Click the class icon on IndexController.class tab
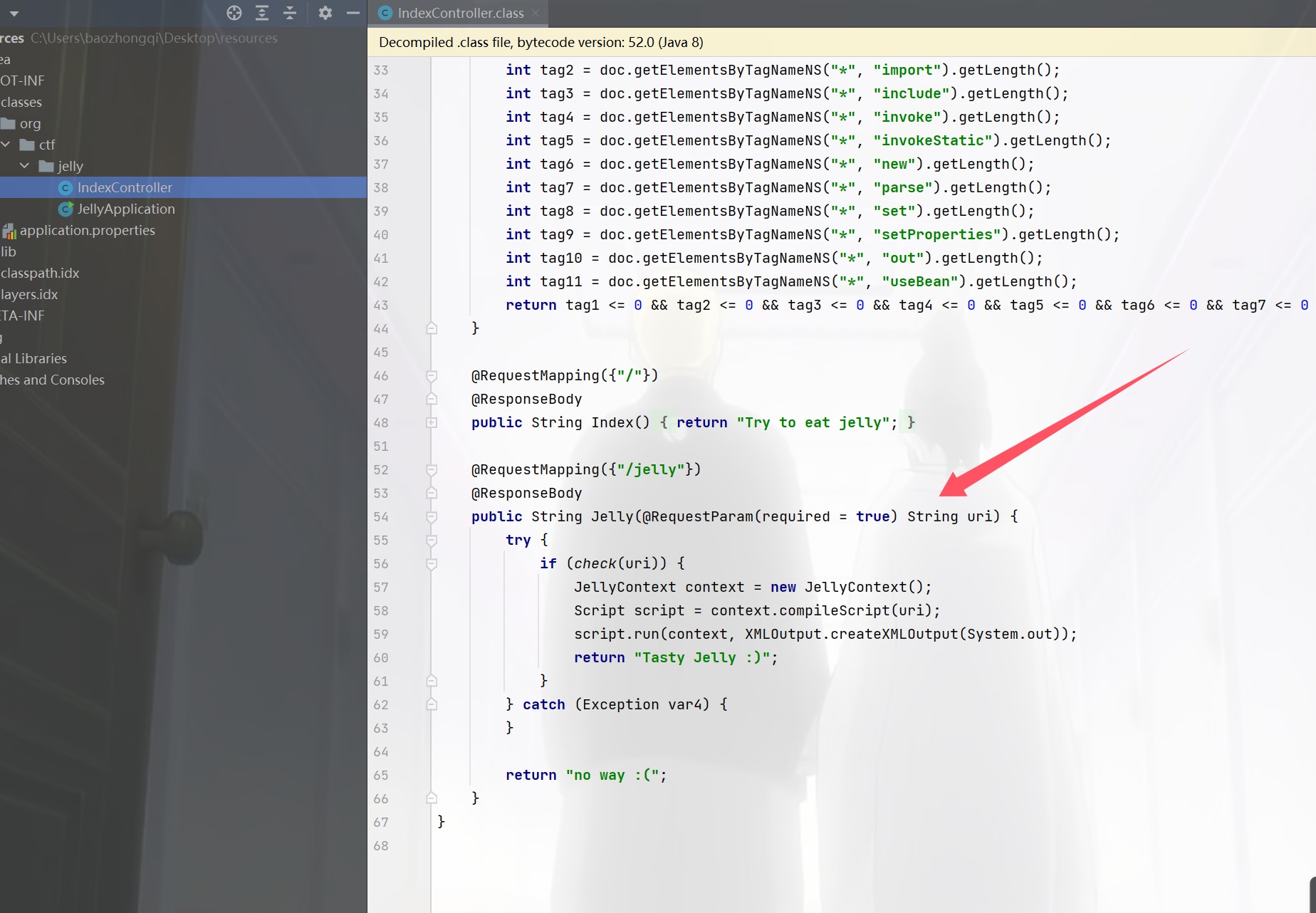 tap(385, 13)
